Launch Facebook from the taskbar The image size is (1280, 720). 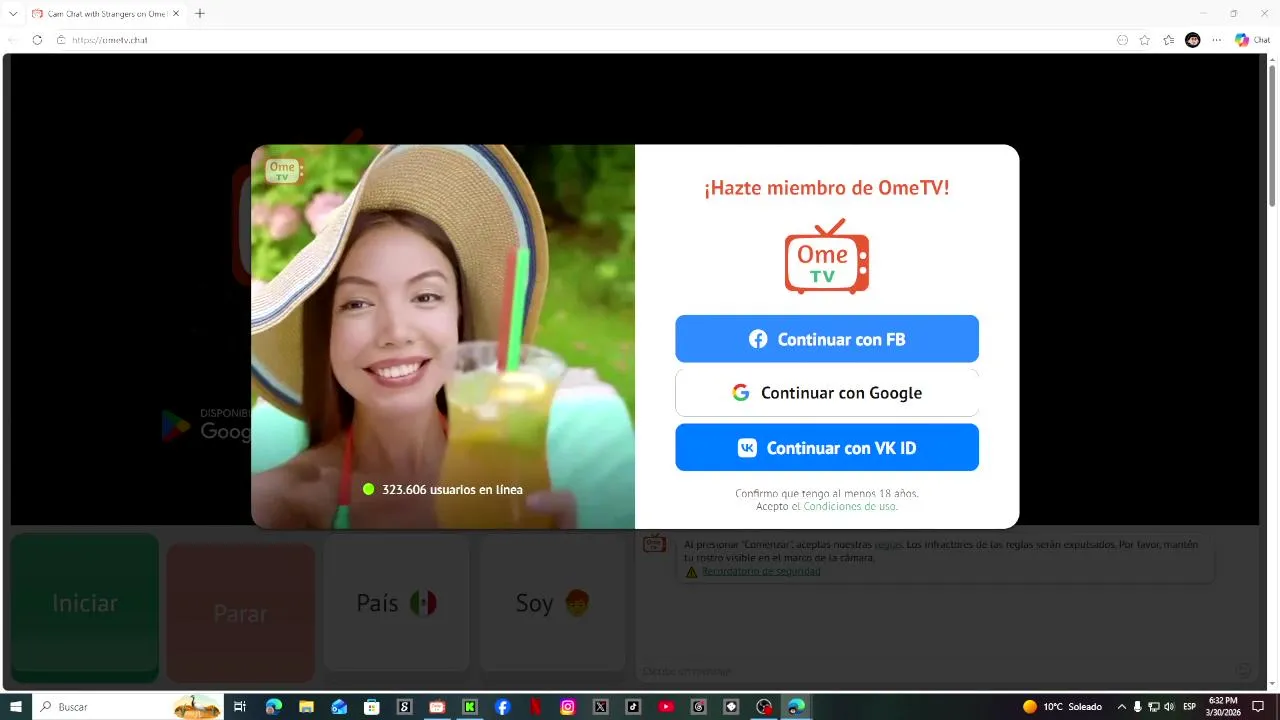(x=503, y=706)
